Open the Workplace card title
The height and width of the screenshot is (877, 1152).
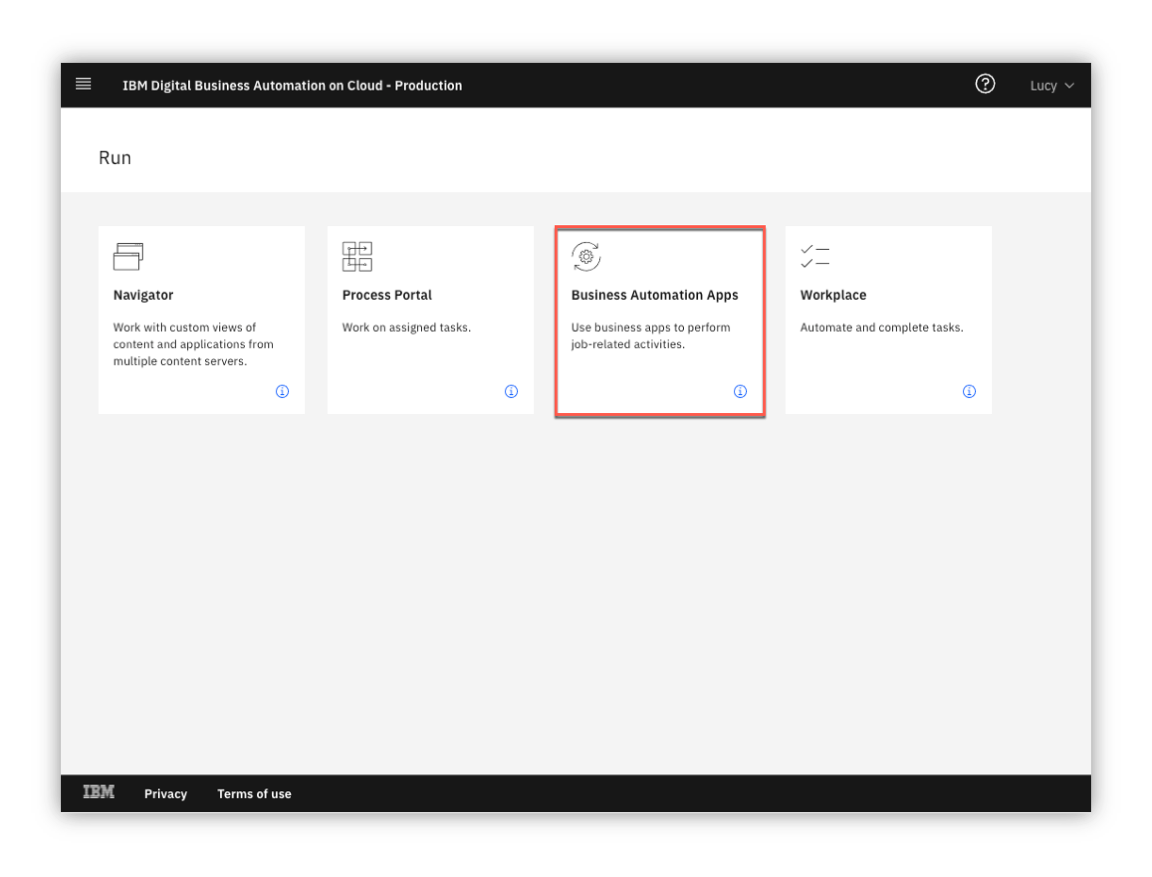pos(833,295)
